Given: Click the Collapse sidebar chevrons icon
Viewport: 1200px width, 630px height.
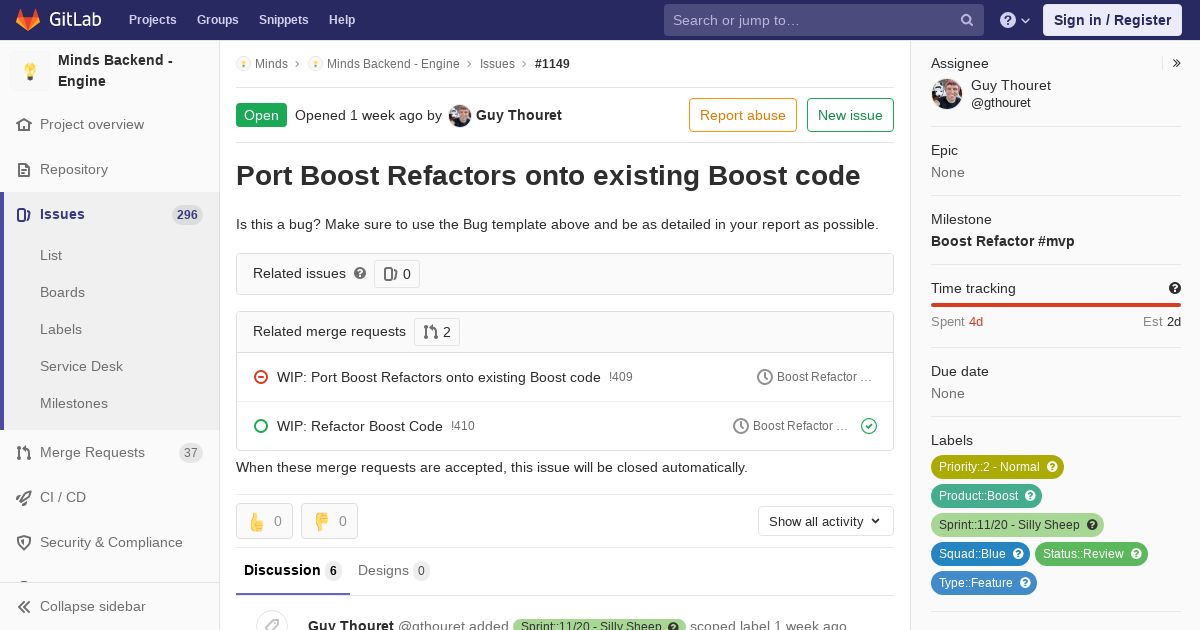Looking at the screenshot, I should click(24, 607).
